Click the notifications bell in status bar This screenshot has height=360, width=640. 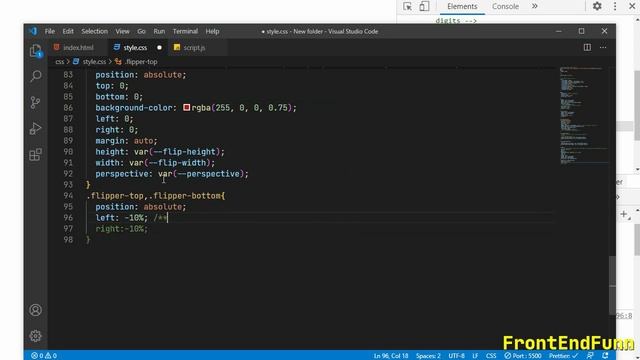pyautogui.click(x=605, y=356)
